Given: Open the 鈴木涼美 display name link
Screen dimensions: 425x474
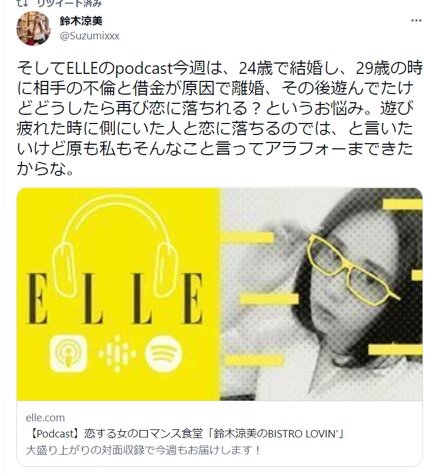Looking at the screenshot, I should [x=81, y=21].
